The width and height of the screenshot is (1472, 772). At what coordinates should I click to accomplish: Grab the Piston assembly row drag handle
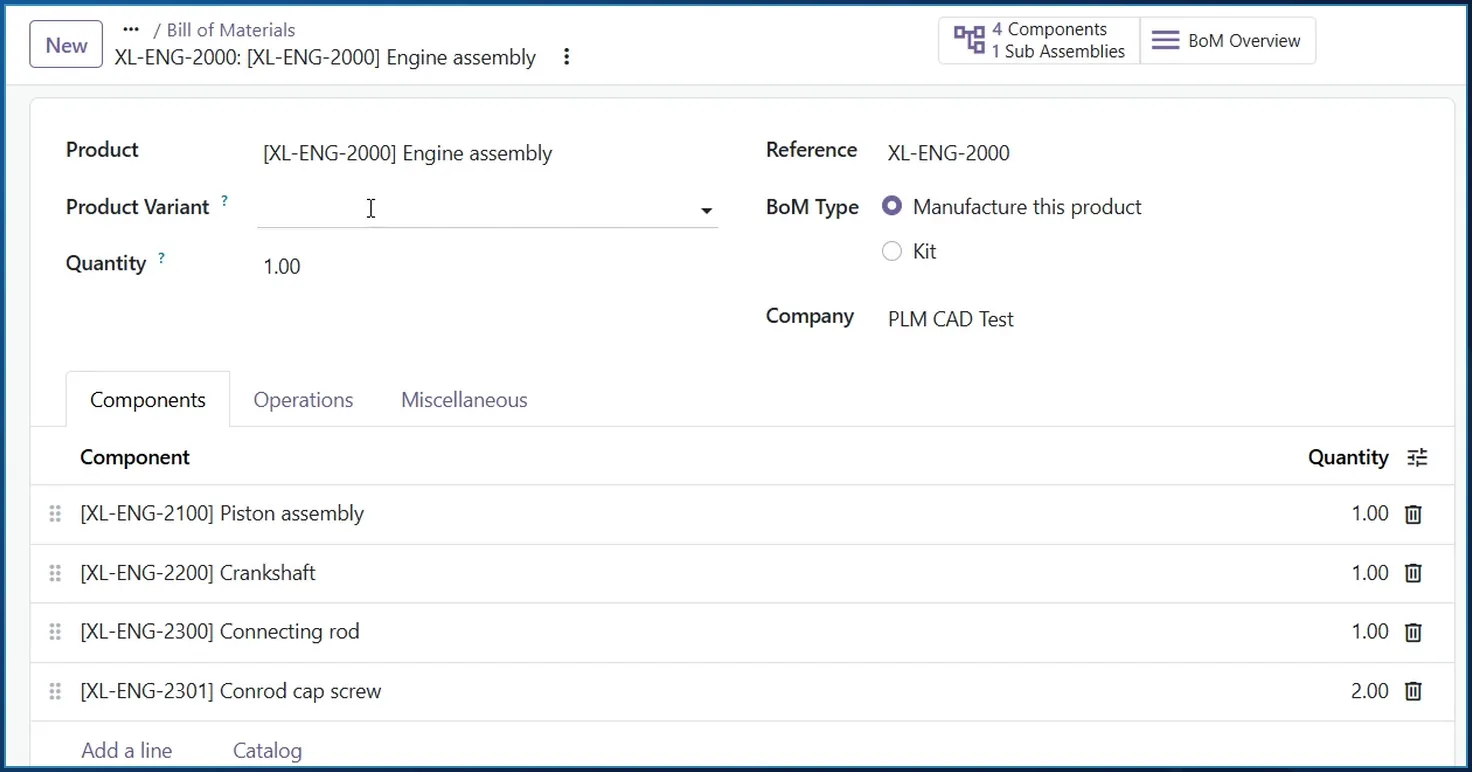click(55, 514)
